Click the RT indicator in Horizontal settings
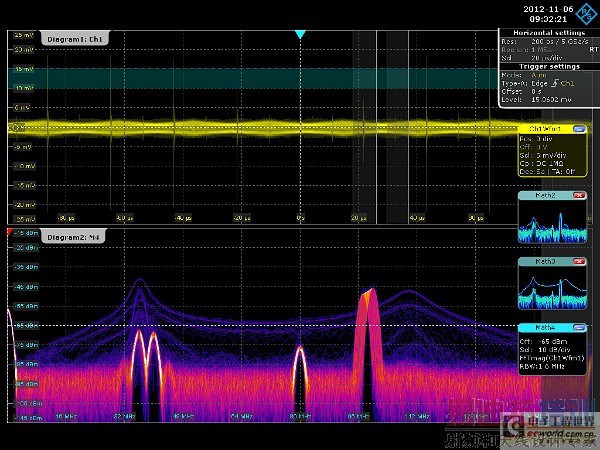The width and height of the screenshot is (600, 450). pos(593,50)
